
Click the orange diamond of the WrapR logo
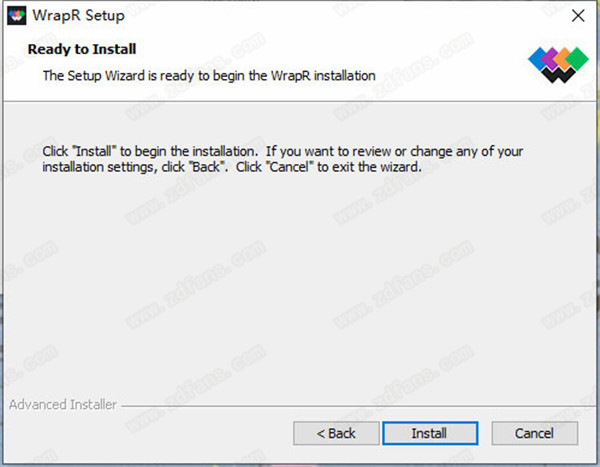point(564,59)
